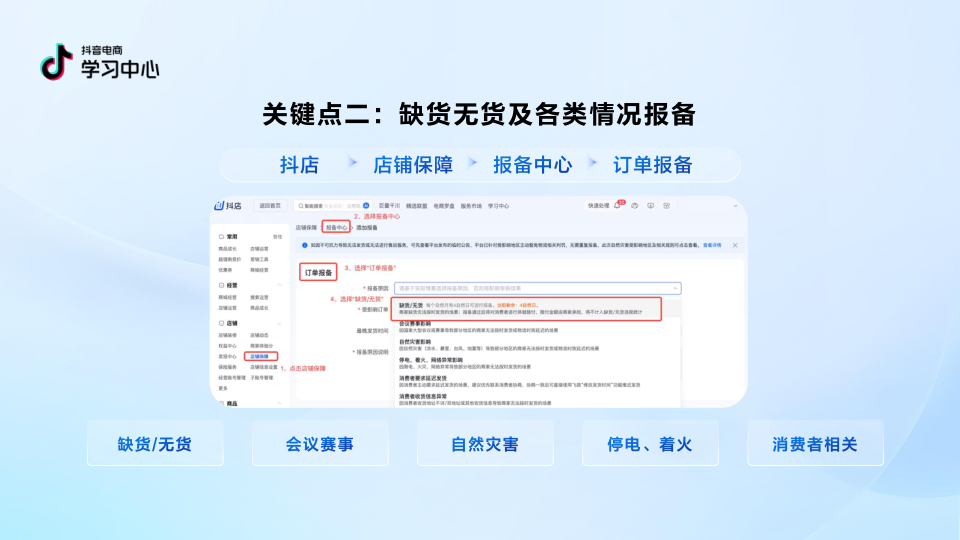This screenshot has width=960, height=540.
Task: Open 保险服务 in the sidebar
Action: pos(227,367)
